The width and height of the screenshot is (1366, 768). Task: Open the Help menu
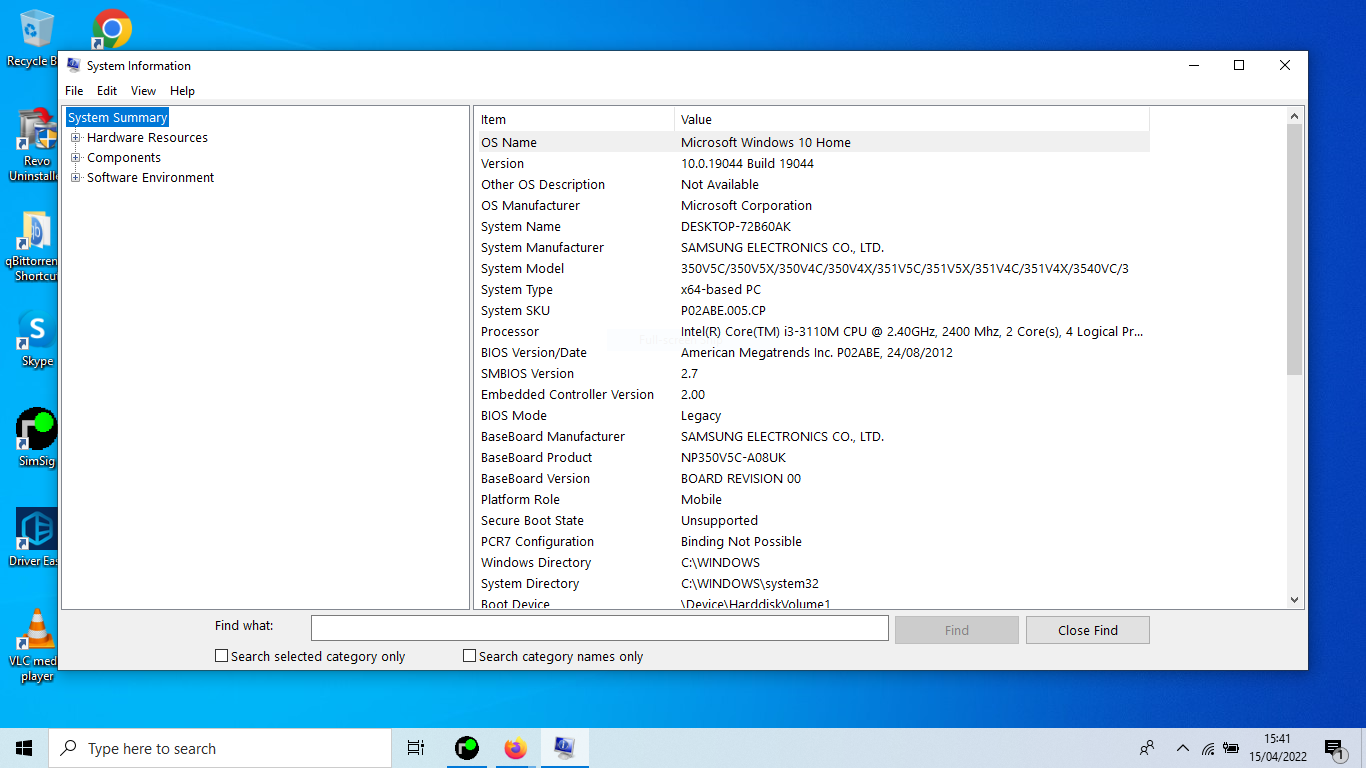point(182,91)
